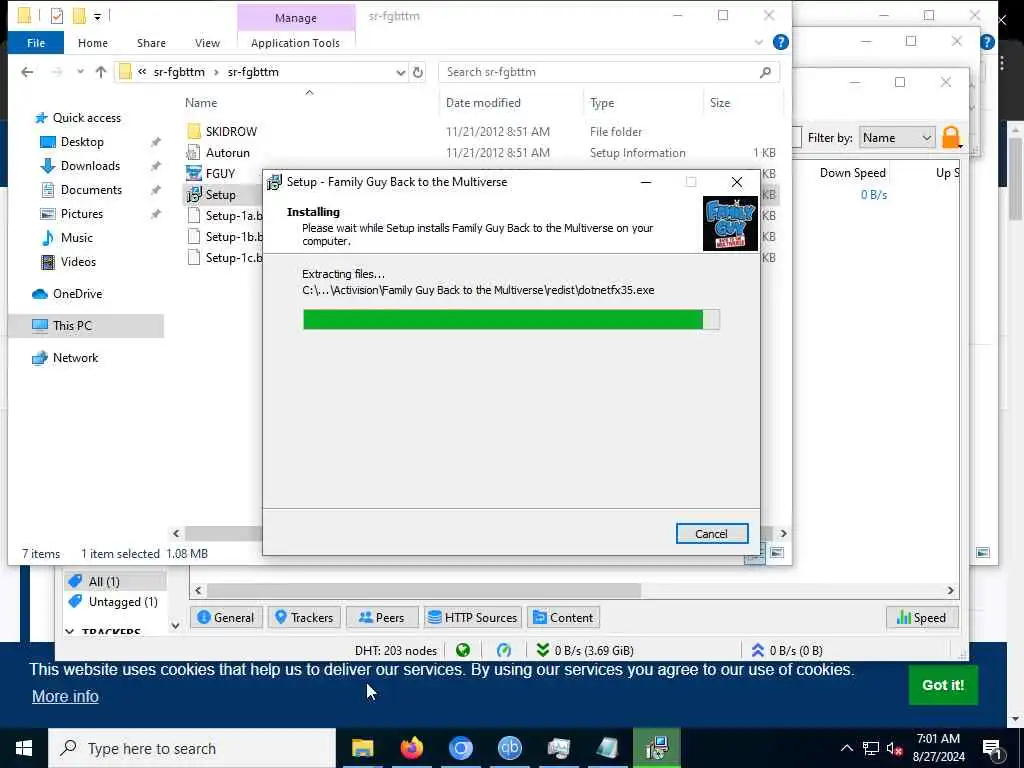Click the Down Speed column header
The width and height of the screenshot is (1024, 768).
[x=852, y=173]
